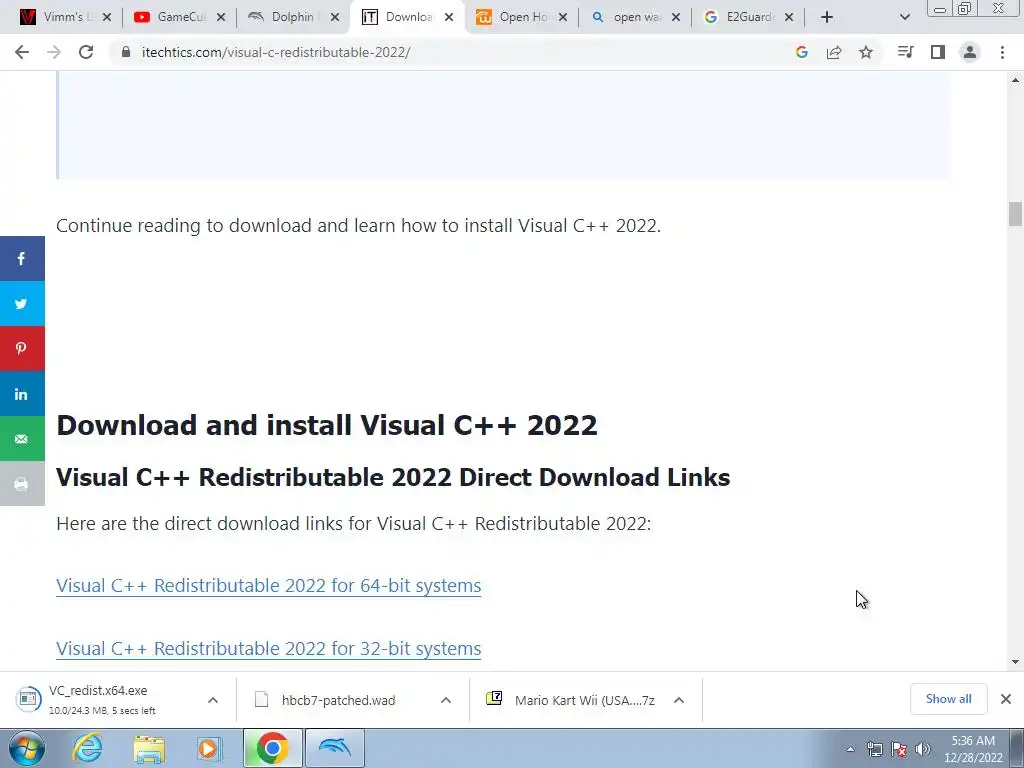This screenshot has height=768, width=1024.
Task: Click the scrollbar down arrow
Action: [1015, 662]
